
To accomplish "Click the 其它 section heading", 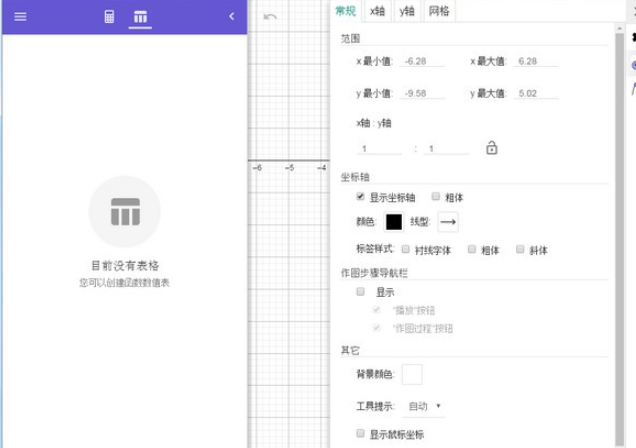I will click(x=350, y=350).
